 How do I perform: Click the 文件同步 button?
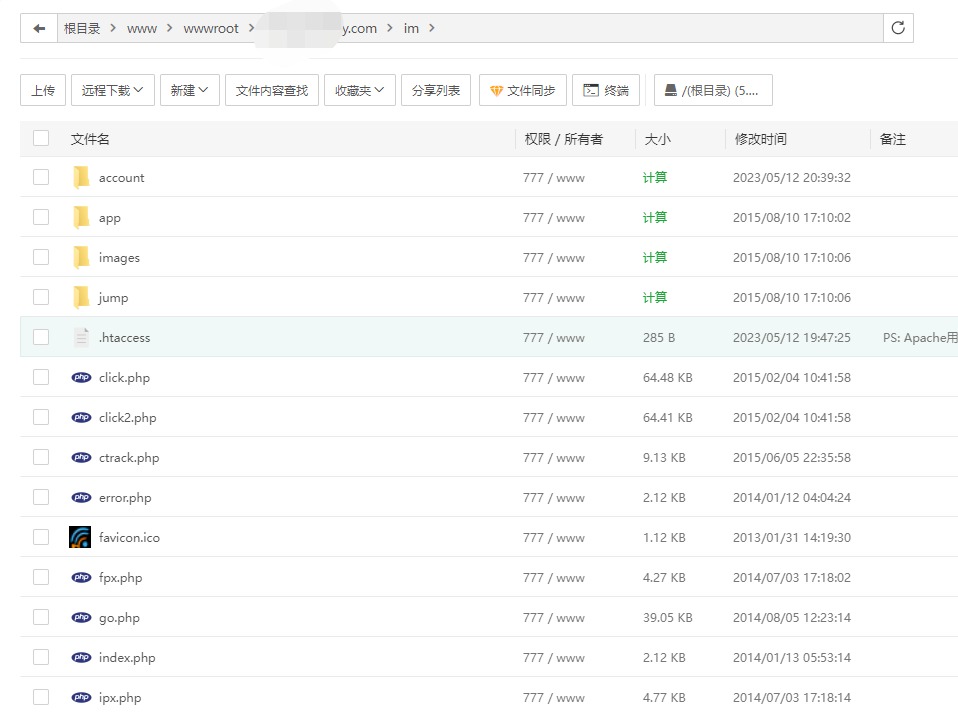point(523,90)
